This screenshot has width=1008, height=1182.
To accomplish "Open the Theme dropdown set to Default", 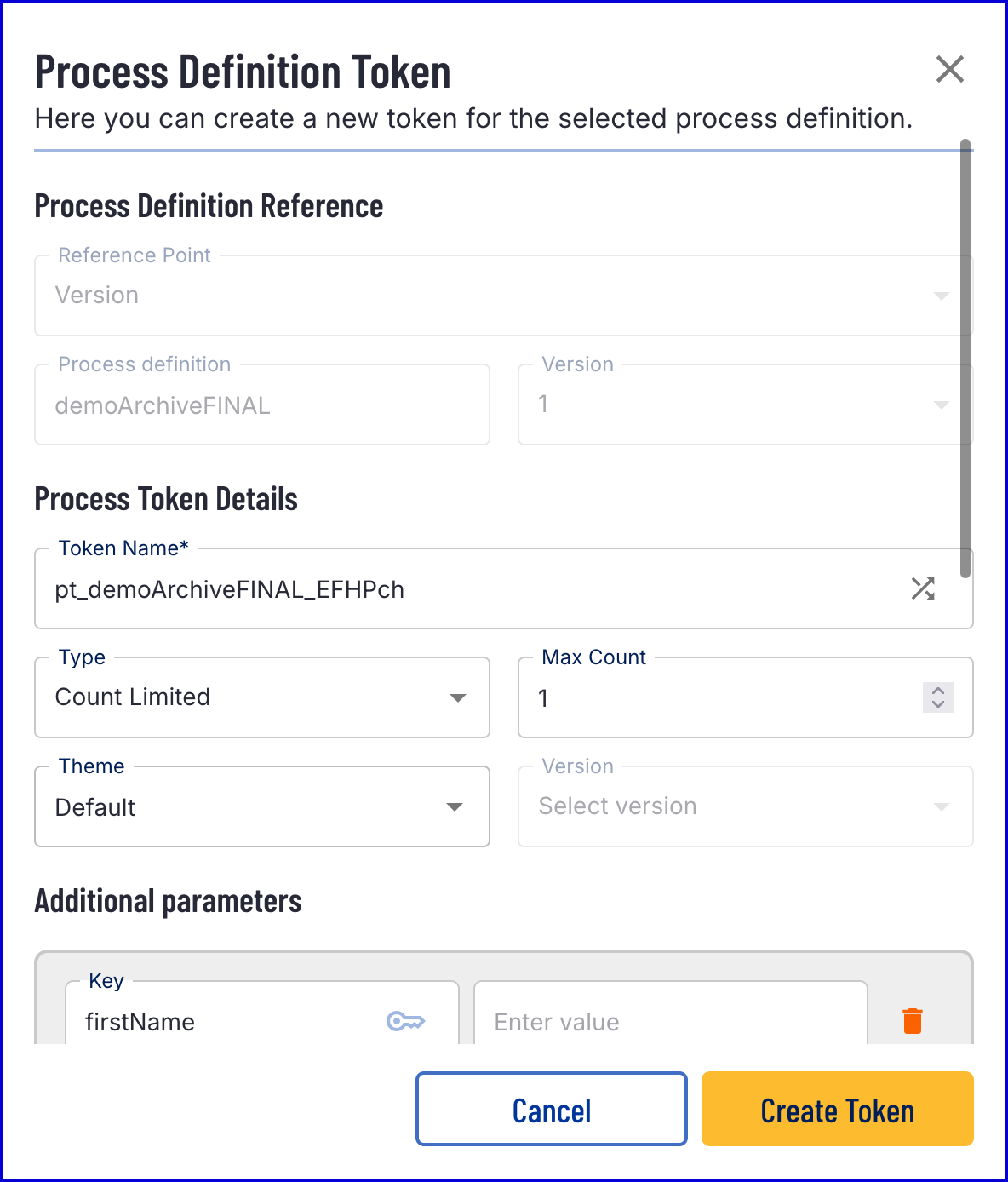I will [x=262, y=806].
